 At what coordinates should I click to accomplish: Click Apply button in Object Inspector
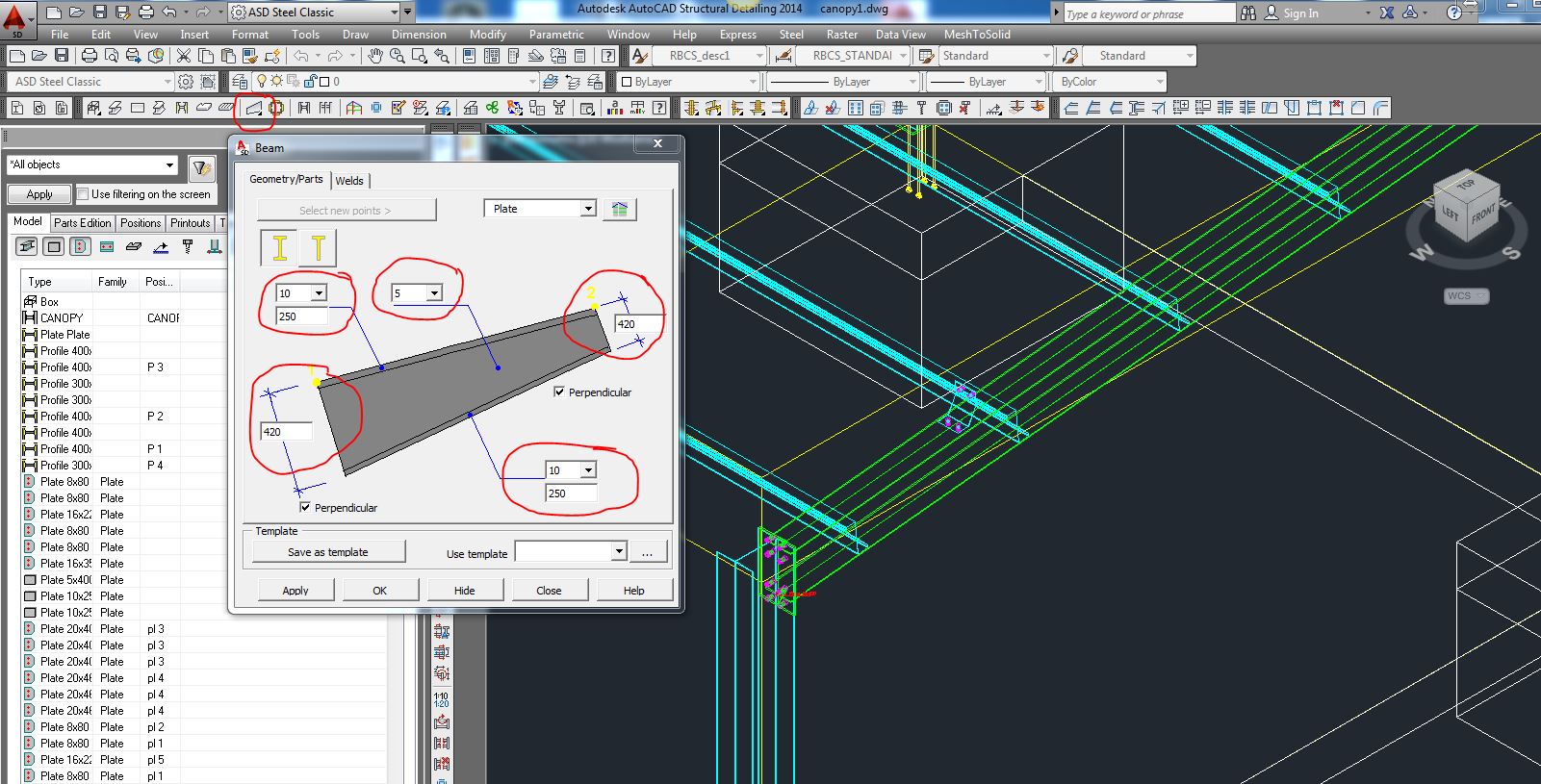39,194
